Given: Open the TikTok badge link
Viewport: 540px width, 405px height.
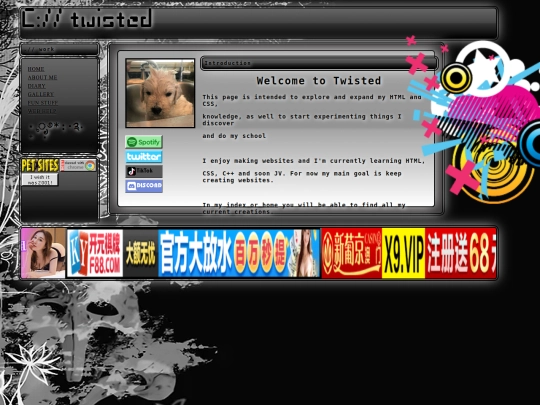Looking at the screenshot, I should pyautogui.click(x=144, y=171).
